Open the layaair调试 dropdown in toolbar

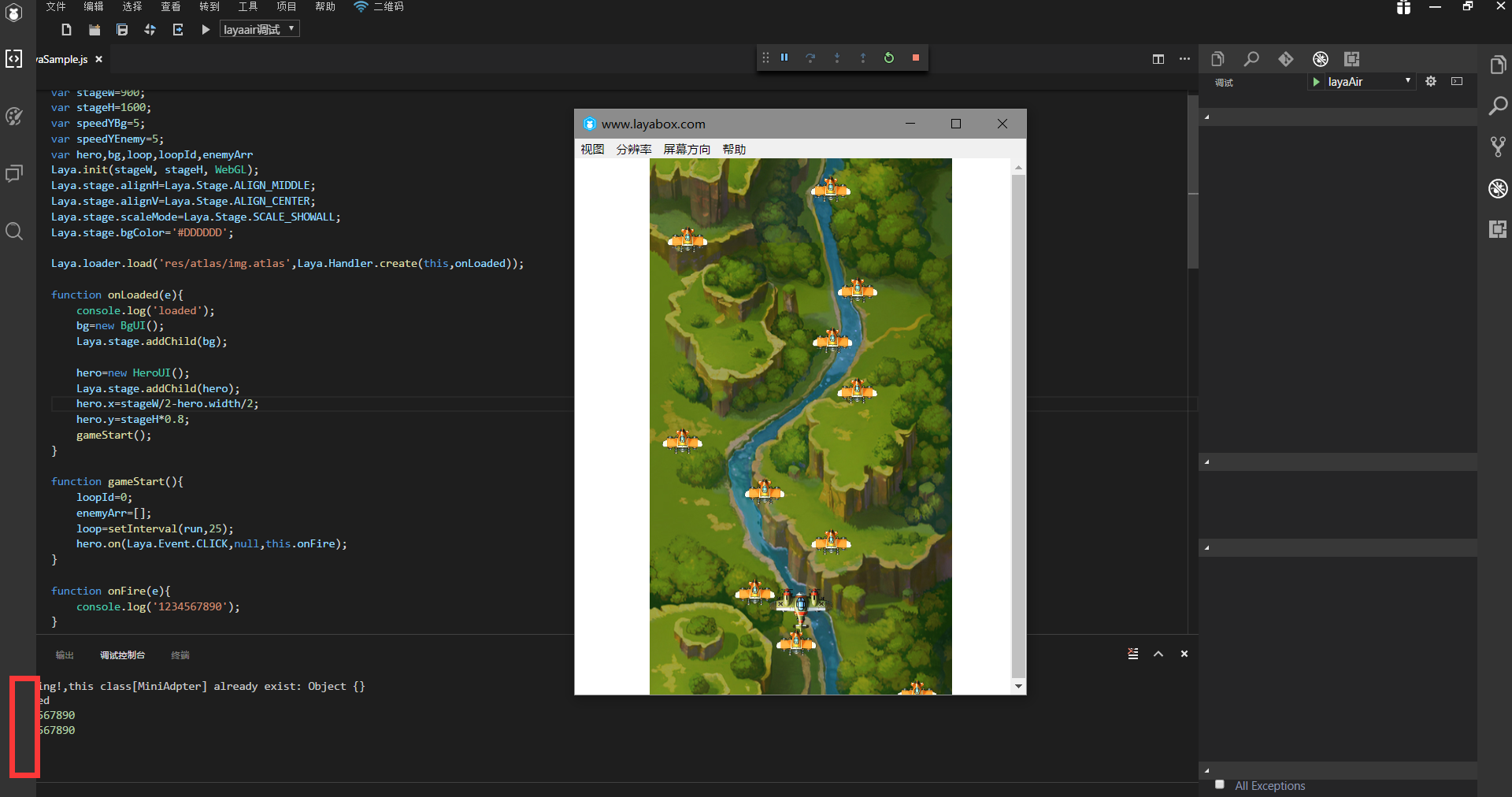(x=259, y=29)
